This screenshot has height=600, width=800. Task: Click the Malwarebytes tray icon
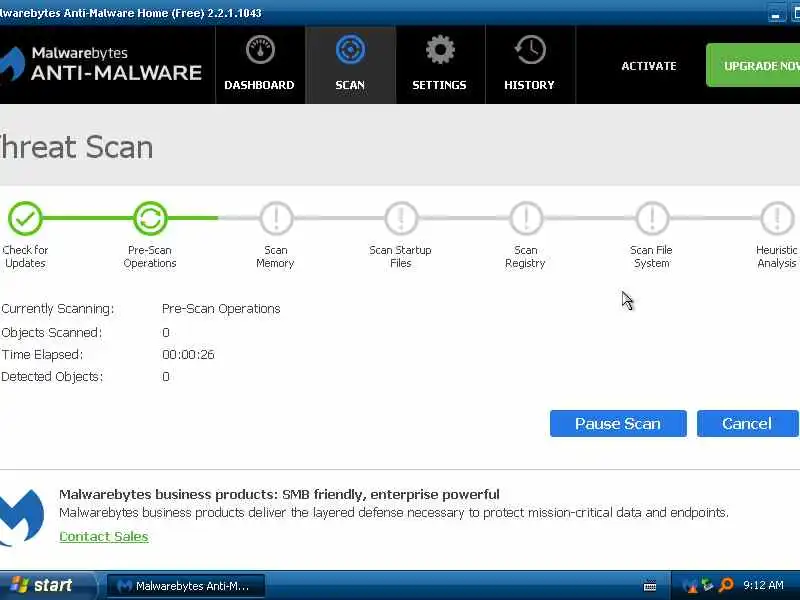689,585
